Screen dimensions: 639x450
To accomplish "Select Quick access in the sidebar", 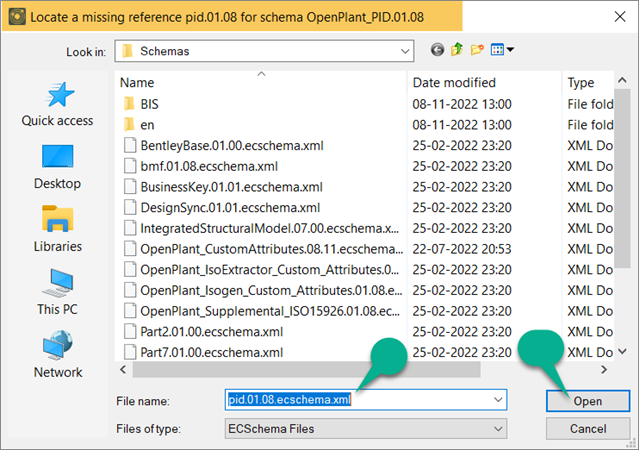I will click(x=57, y=104).
